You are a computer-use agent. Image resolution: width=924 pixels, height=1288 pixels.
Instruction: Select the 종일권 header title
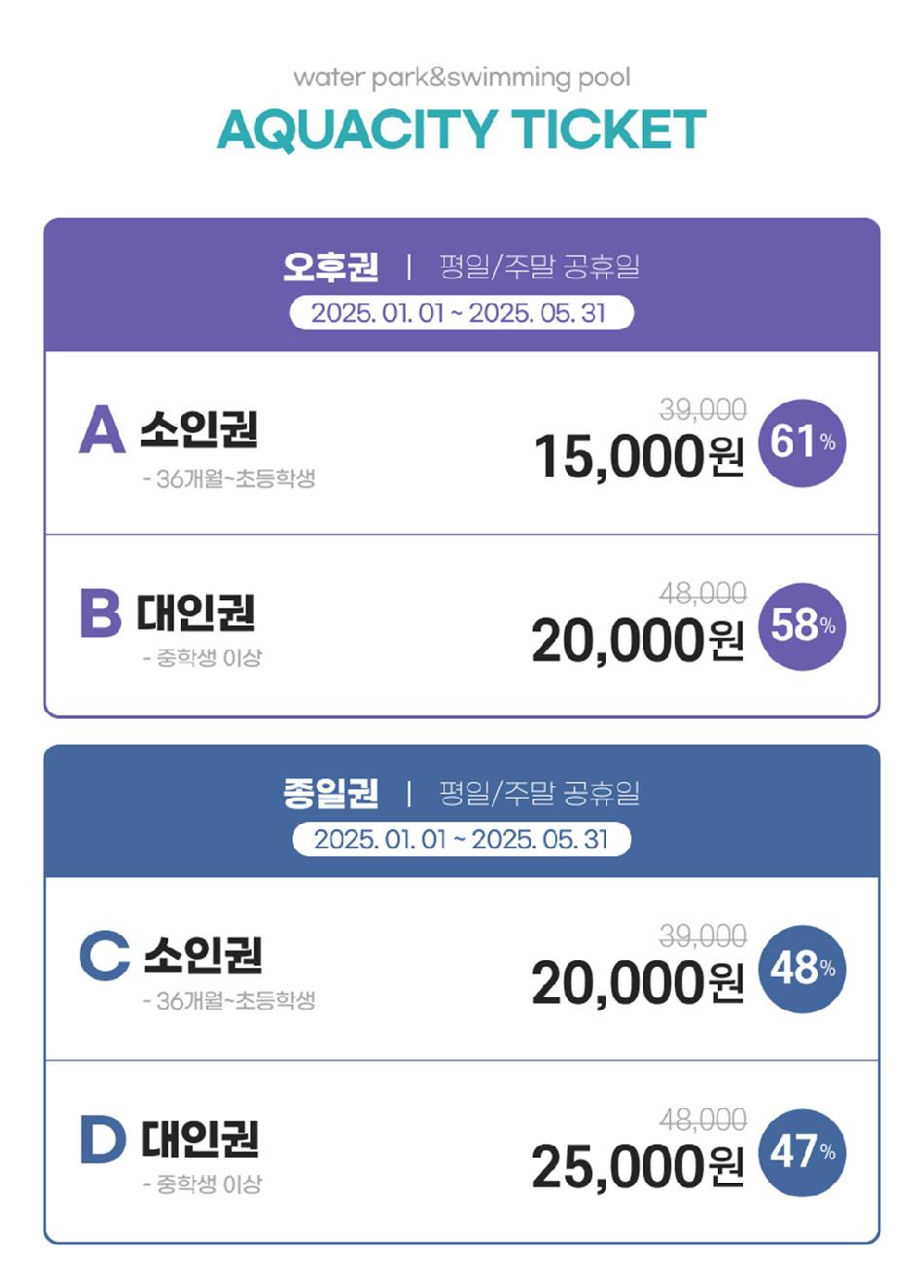pyautogui.click(x=331, y=793)
